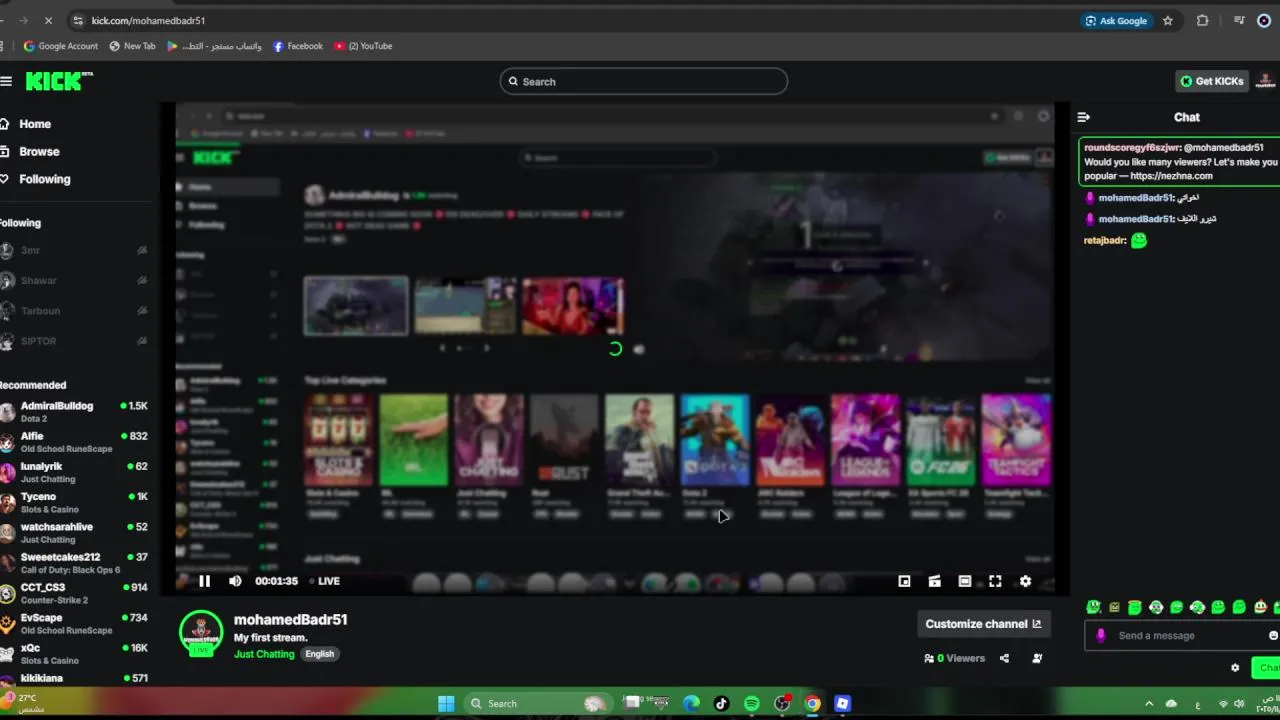Click the purple chat identity icon

click(x=1101, y=636)
